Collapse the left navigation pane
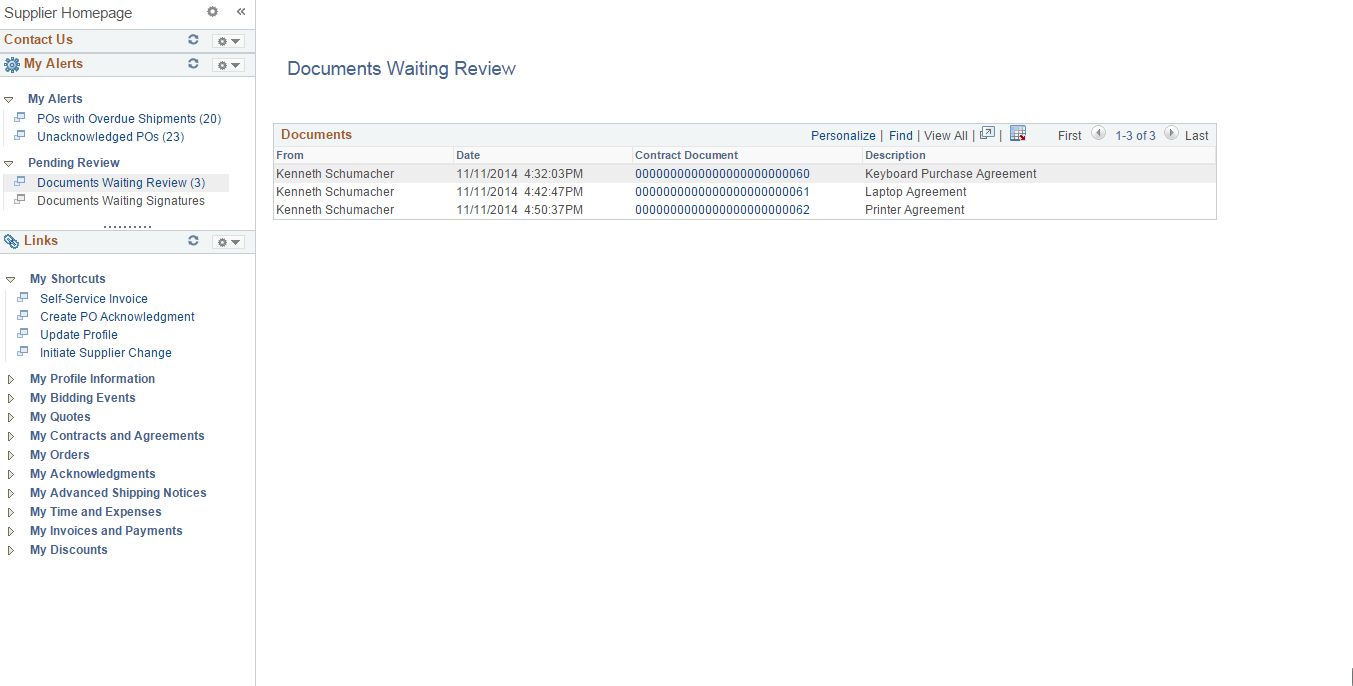The height and width of the screenshot is (686, 1353). coord(241,12)
